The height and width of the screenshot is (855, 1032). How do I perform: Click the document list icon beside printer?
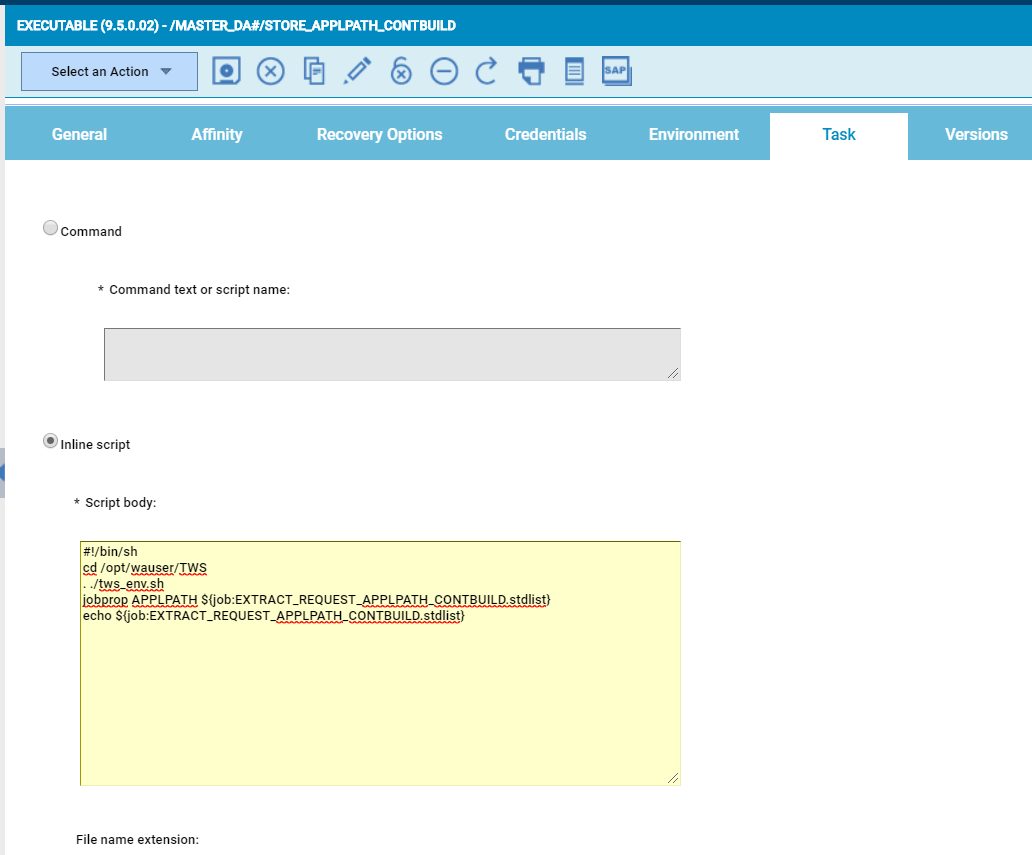point(574,71)
